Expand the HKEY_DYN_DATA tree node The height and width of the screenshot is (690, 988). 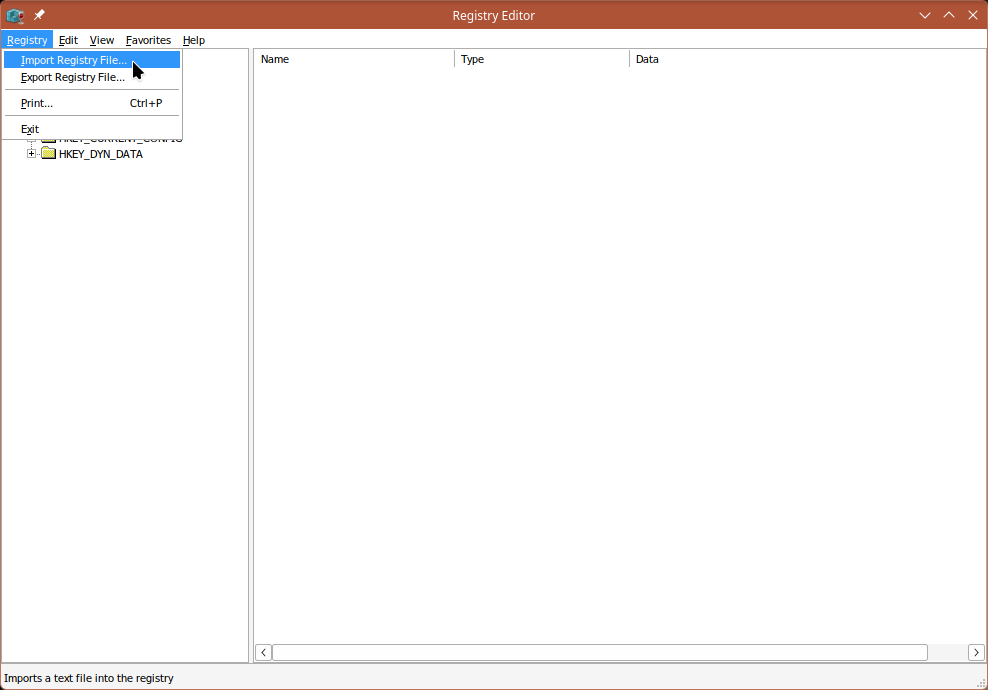31,154
